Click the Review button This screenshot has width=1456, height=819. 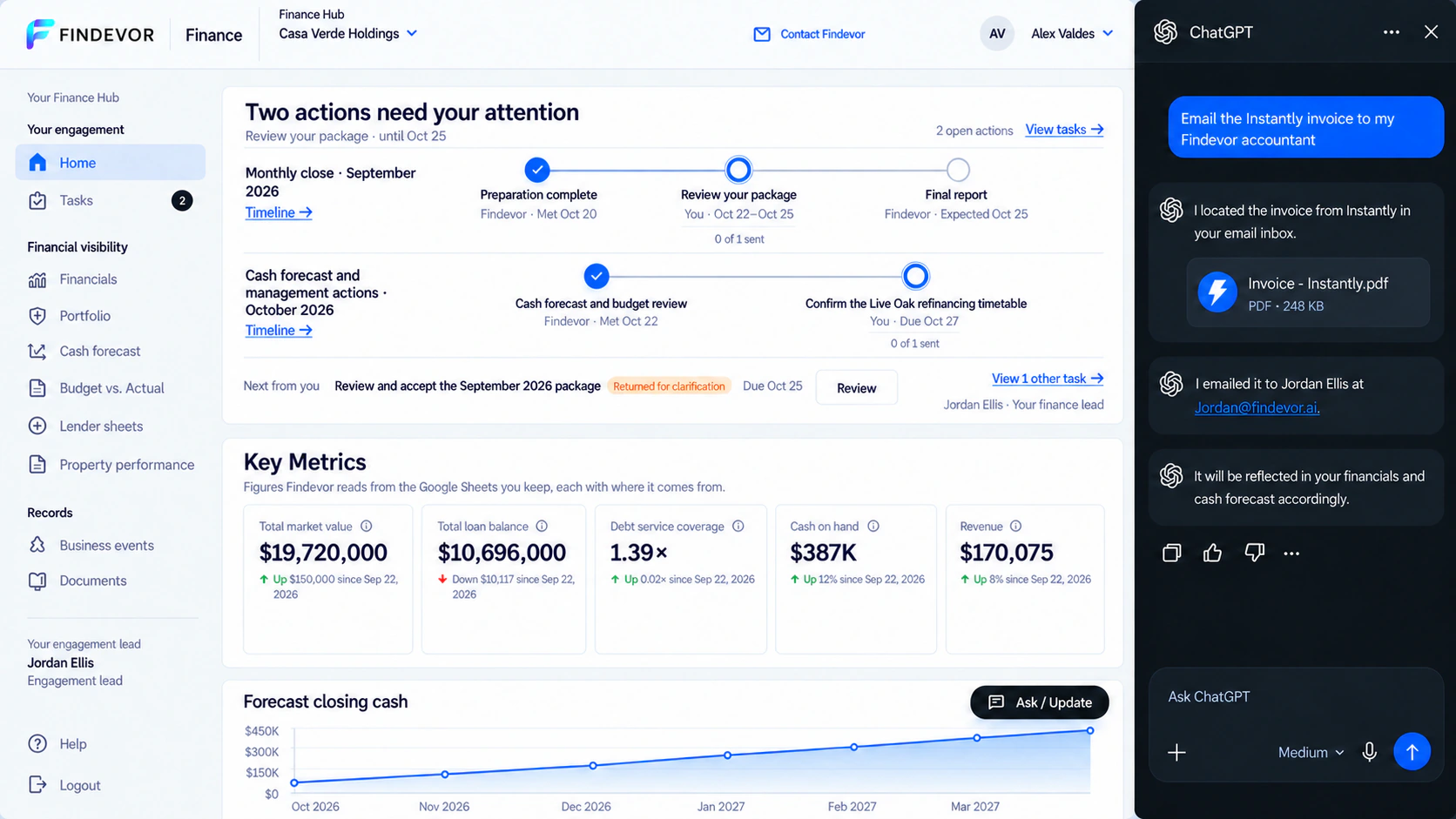(857, 388)
